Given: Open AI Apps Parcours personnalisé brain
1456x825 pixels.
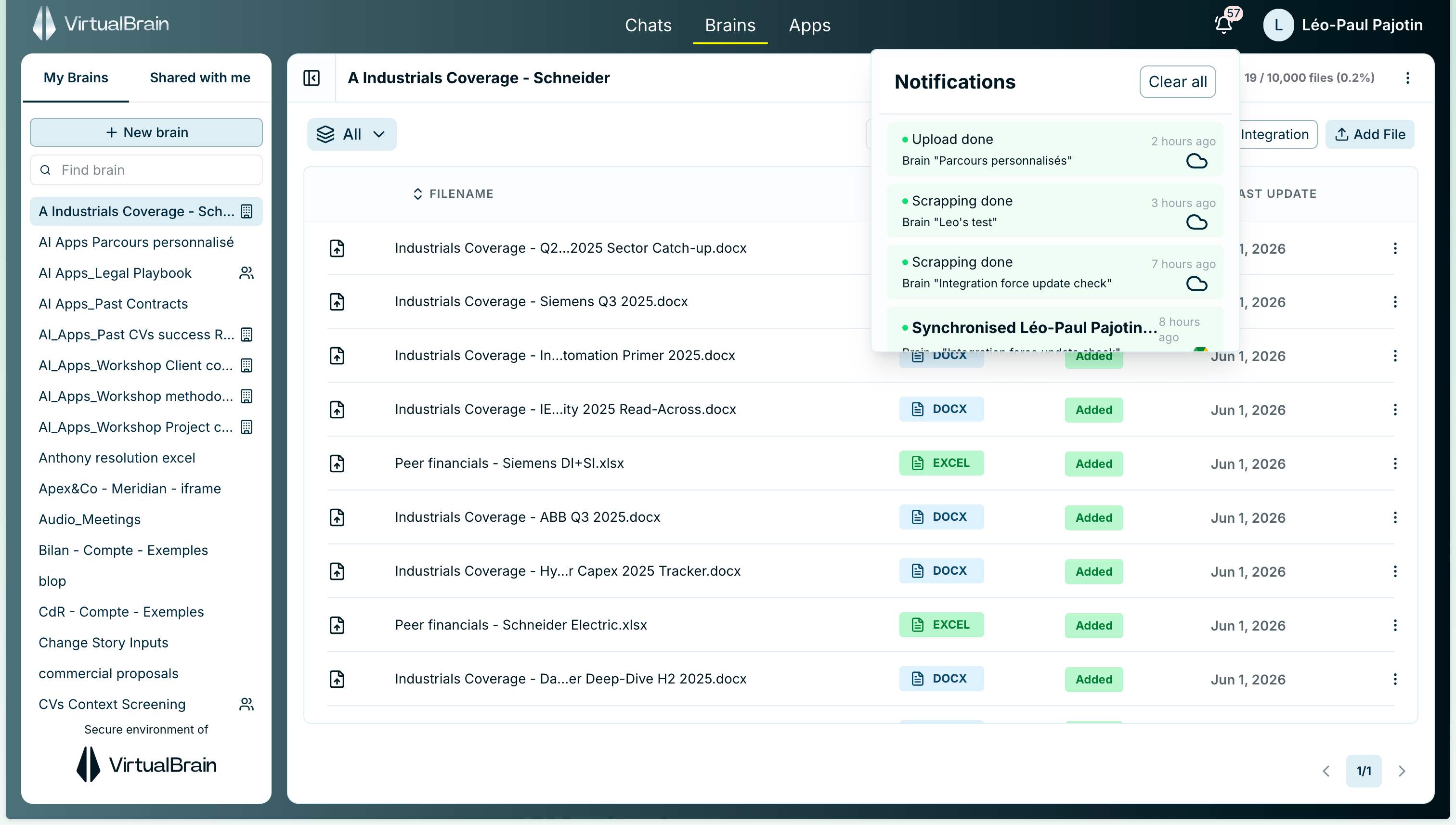Looking at the screenshot, I should (x=146, y=243).
